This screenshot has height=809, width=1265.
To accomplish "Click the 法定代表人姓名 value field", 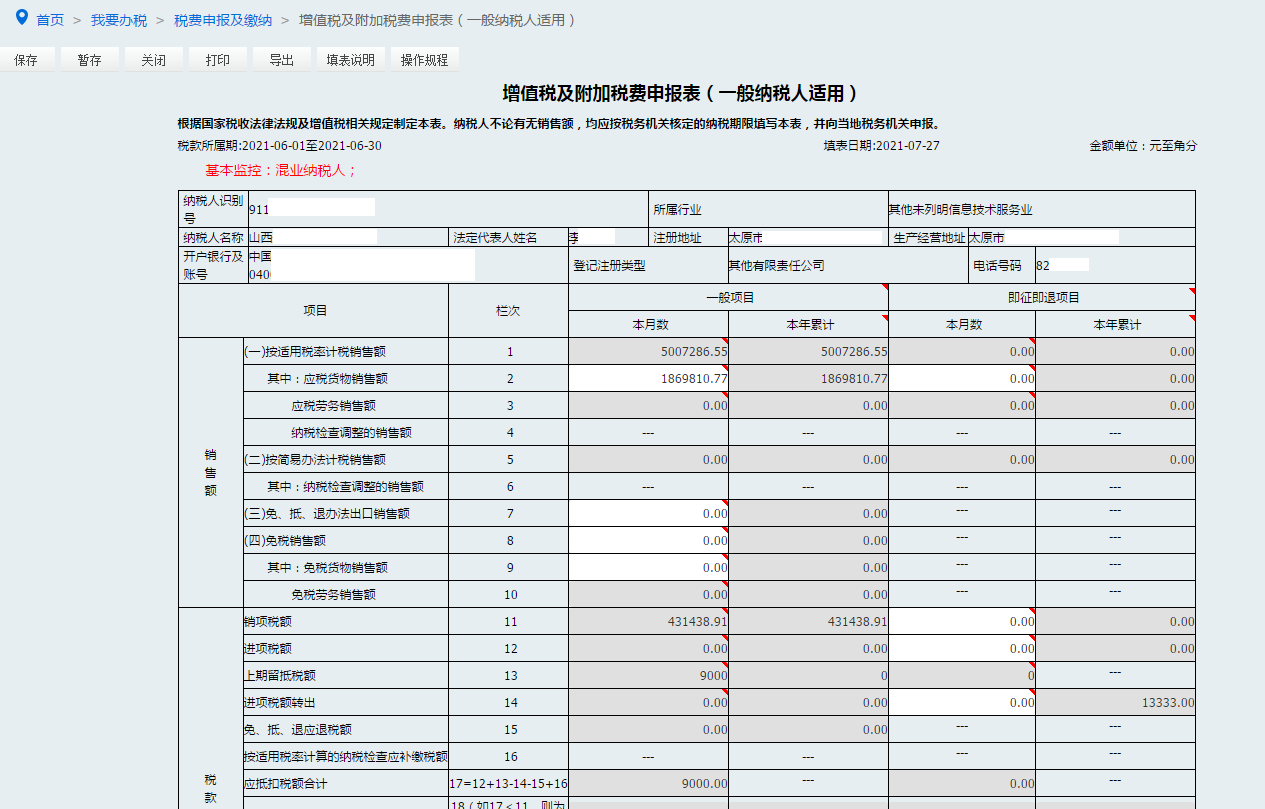I will pos(608,238).
